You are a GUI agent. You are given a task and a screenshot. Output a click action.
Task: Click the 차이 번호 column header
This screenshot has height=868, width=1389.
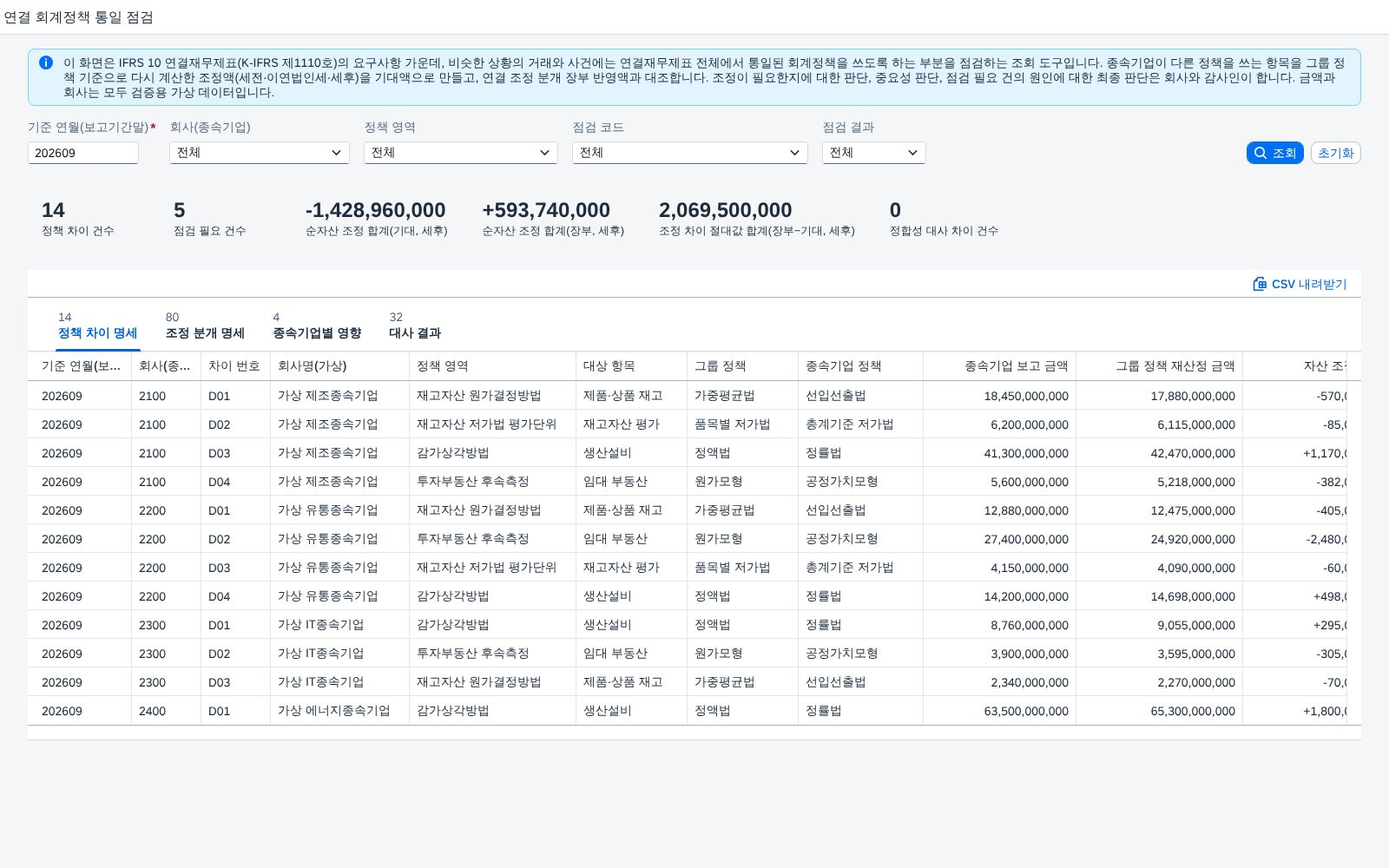(x=235, y=366)
